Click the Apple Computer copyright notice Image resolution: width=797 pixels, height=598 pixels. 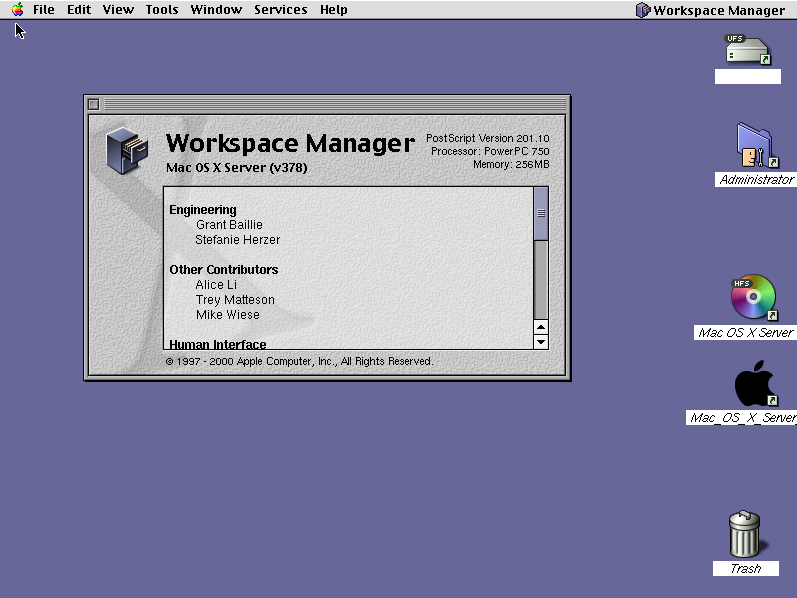click(299, 361)
